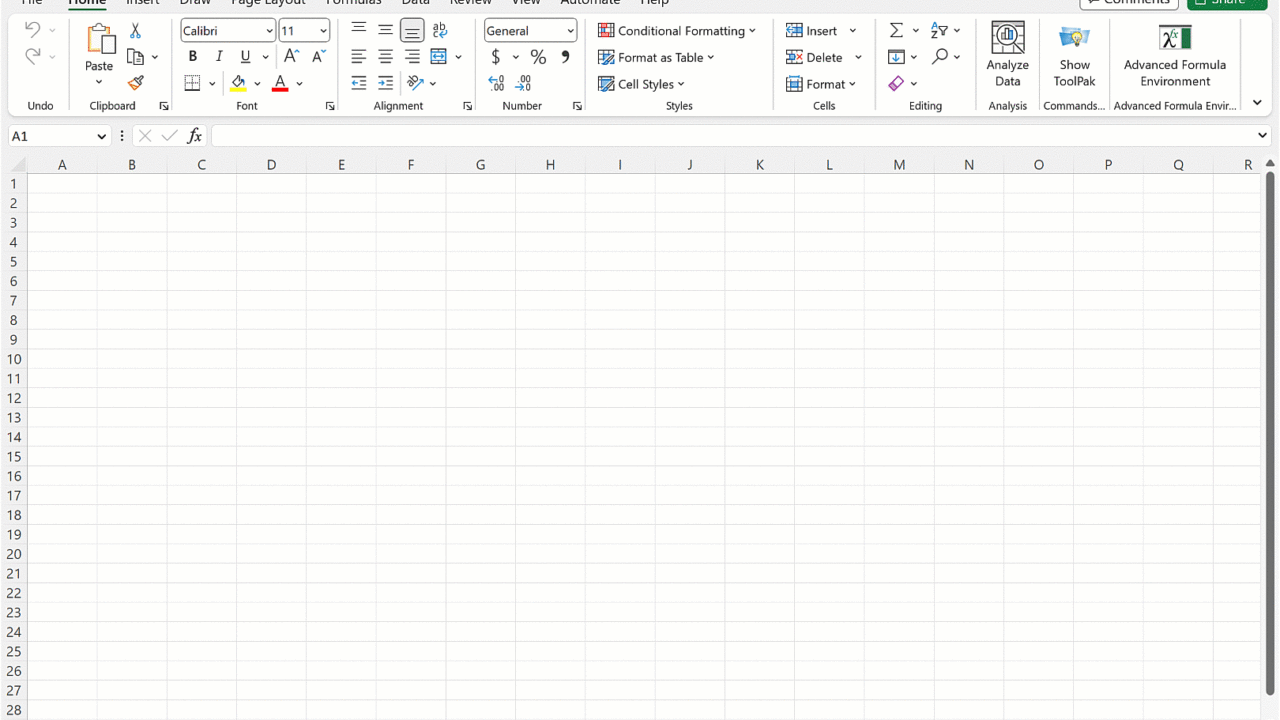Click the Percent Style icon
The width and height of the screenshot is (1280, 720).
coord(538,57)
